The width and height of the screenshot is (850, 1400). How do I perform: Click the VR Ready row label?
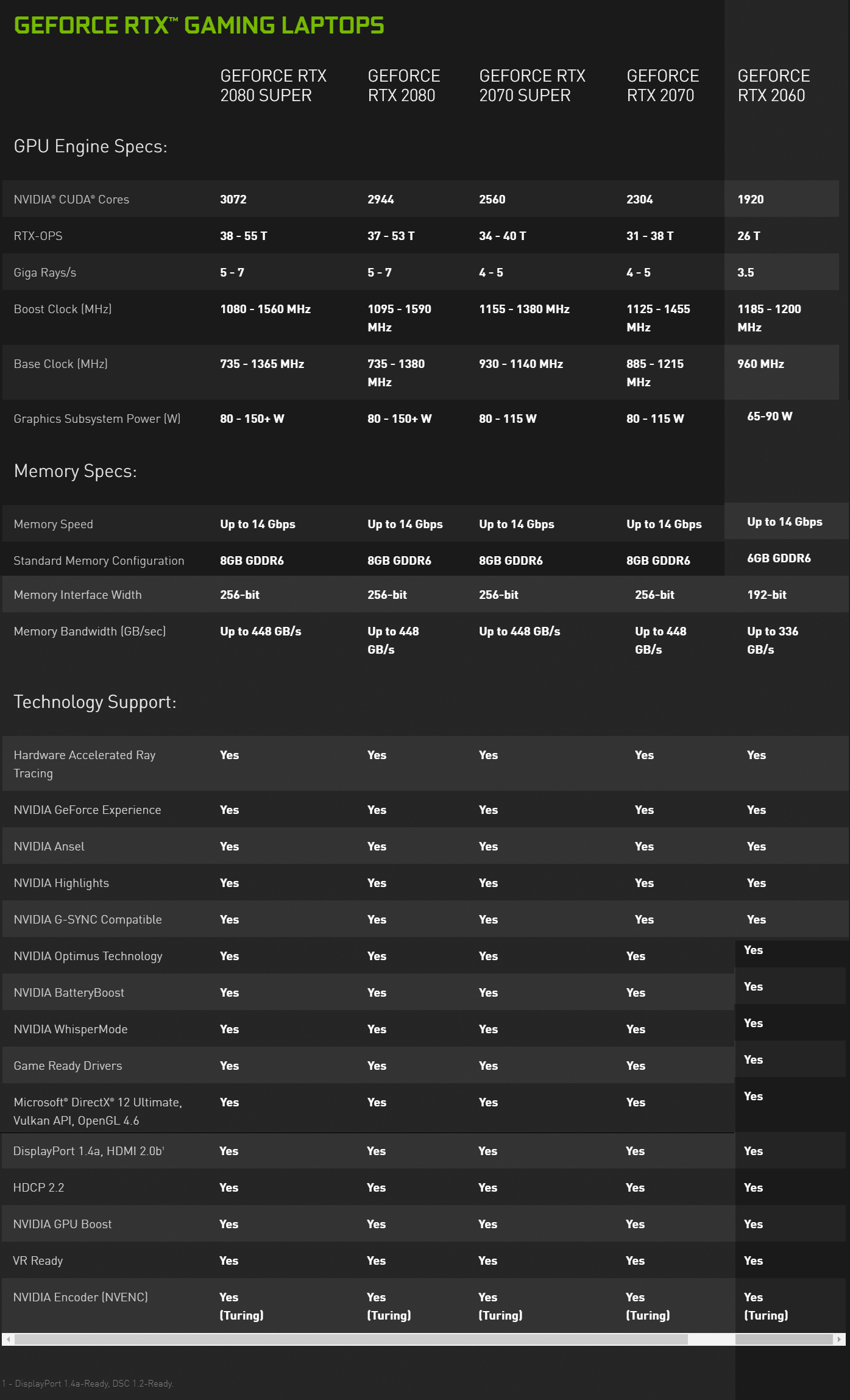tap(38, 1260)
